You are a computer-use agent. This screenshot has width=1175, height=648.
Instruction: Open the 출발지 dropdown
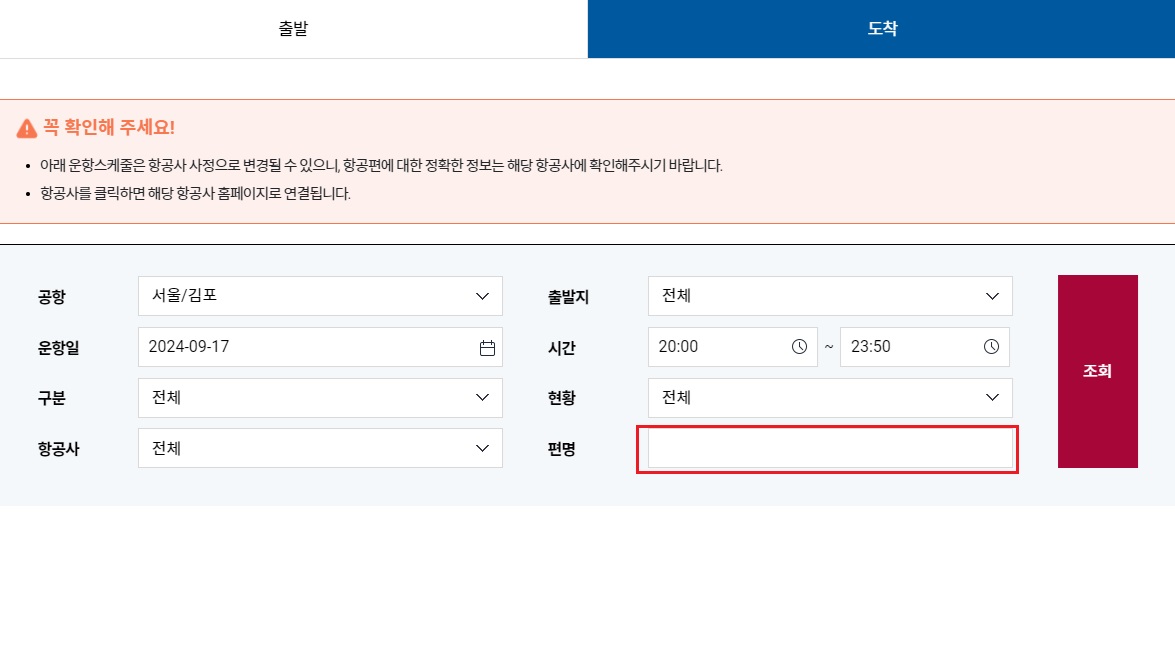click(x=830, y=295)
